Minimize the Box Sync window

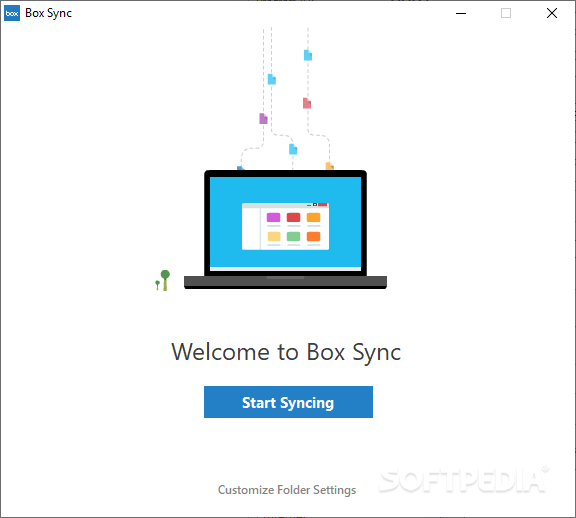[461, 13]
